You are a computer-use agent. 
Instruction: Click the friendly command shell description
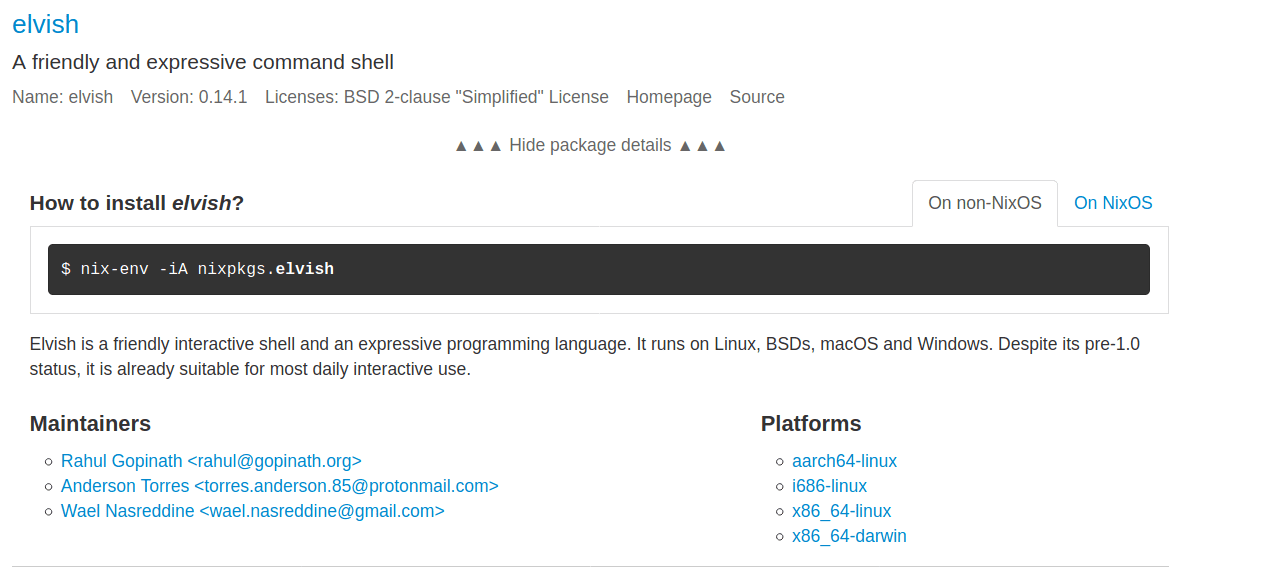point(203,62)
